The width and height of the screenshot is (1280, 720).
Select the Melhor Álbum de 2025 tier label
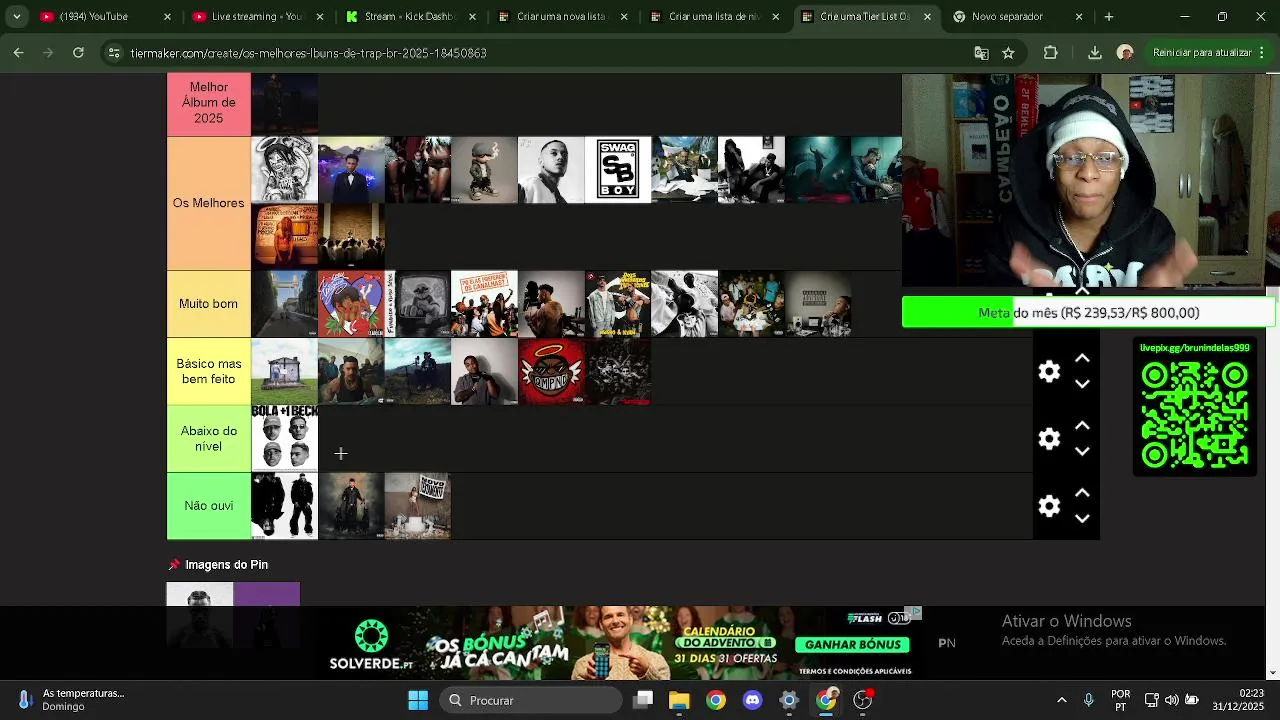point(209,103)
